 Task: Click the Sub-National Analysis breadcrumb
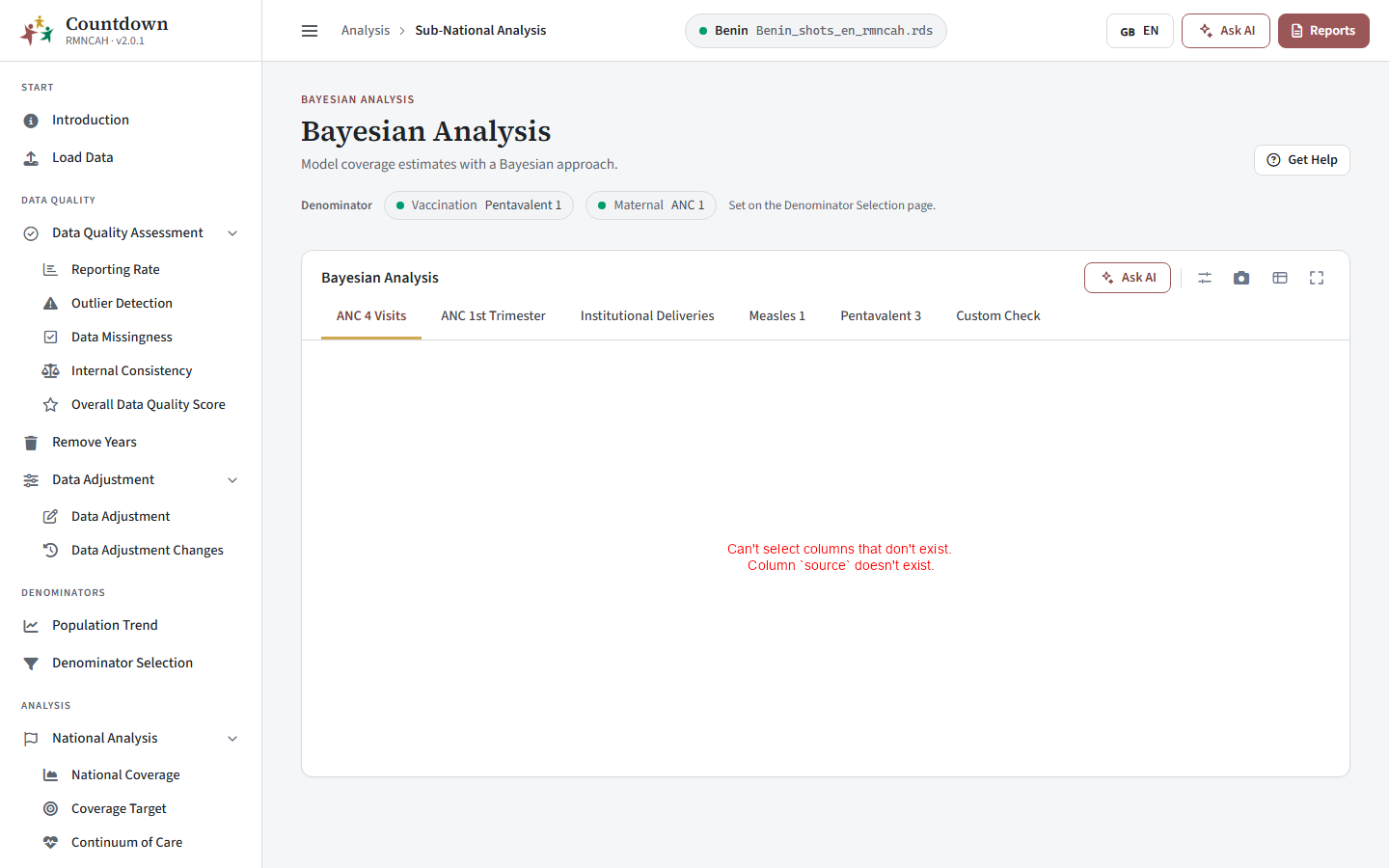coord(480,31)
